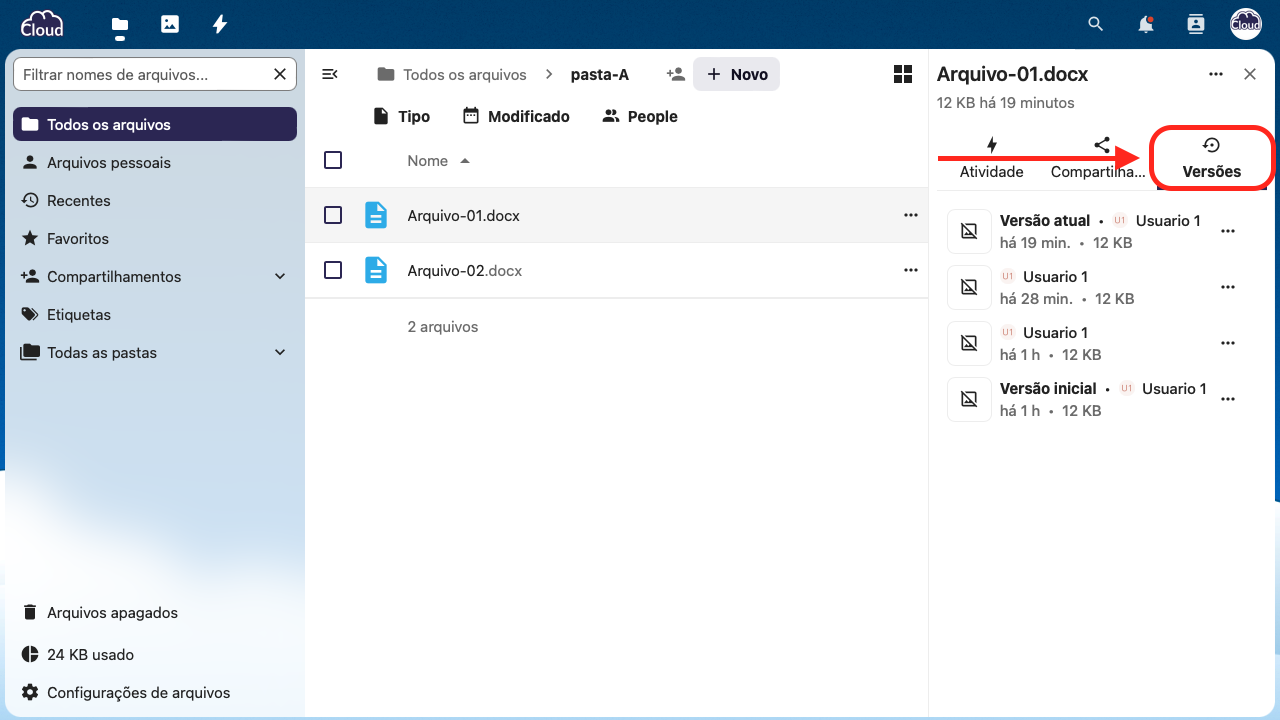Screen dimensions: 1280x720
Task: Open actions for Versão atual entry
Action: point(1228,231)
